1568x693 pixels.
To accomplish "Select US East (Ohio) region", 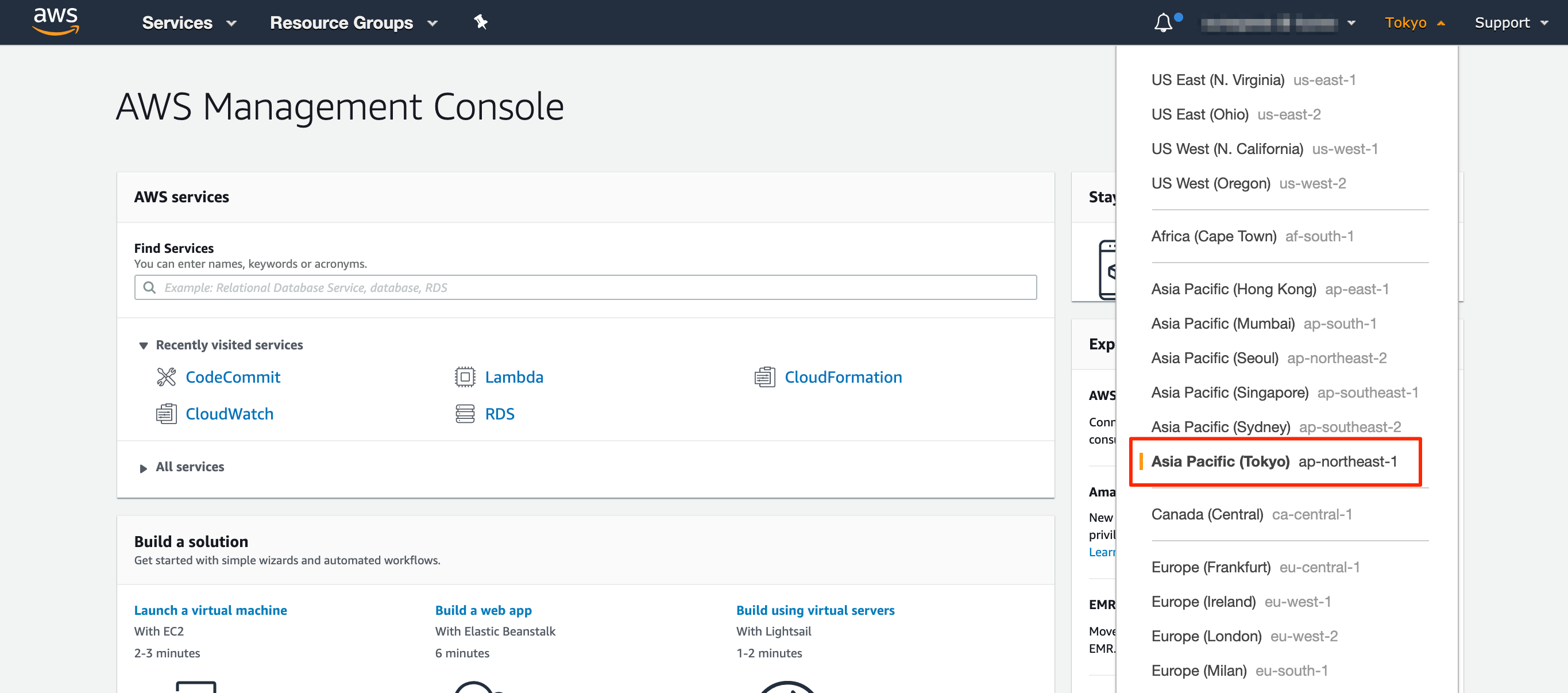I will (1235, 114).
